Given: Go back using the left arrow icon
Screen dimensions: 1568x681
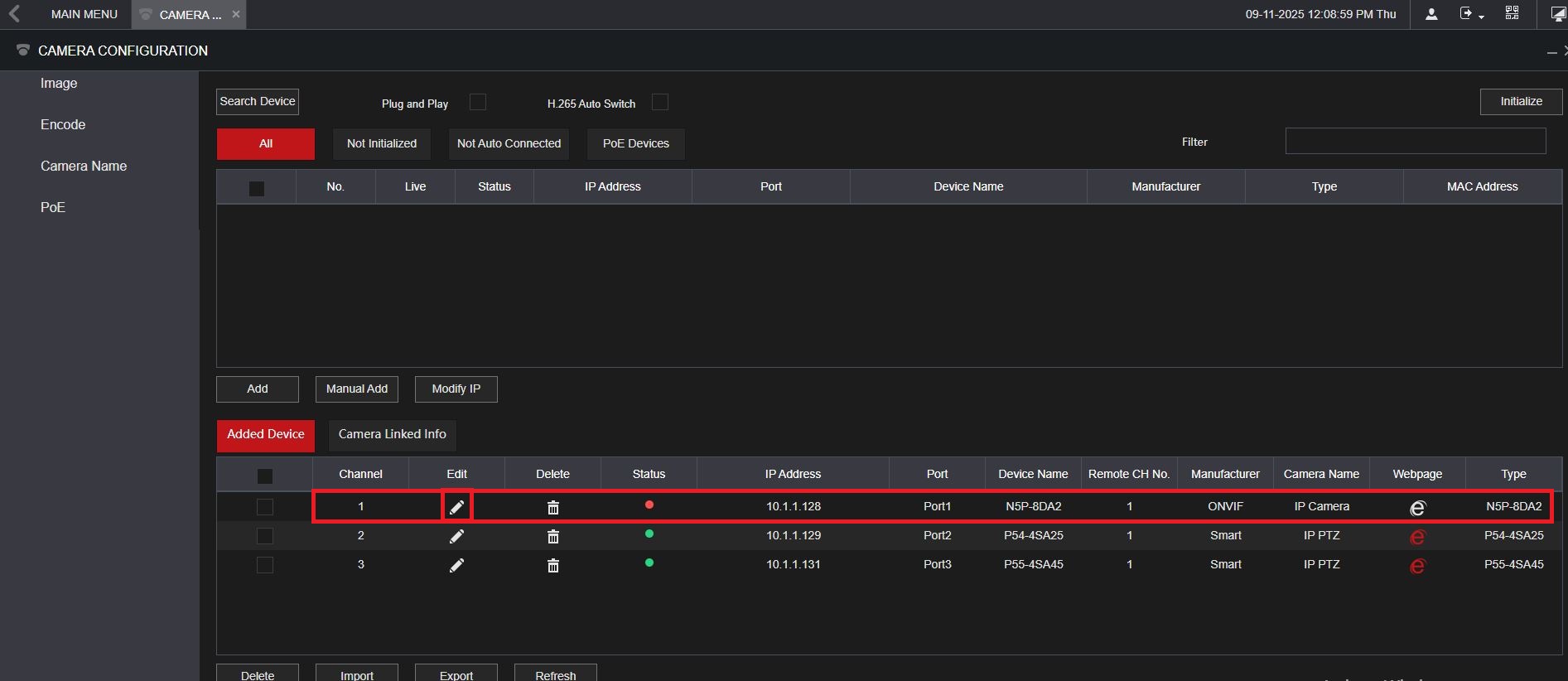Looking at the screenshot, I should pyautogui.click(x=14, y=14).
